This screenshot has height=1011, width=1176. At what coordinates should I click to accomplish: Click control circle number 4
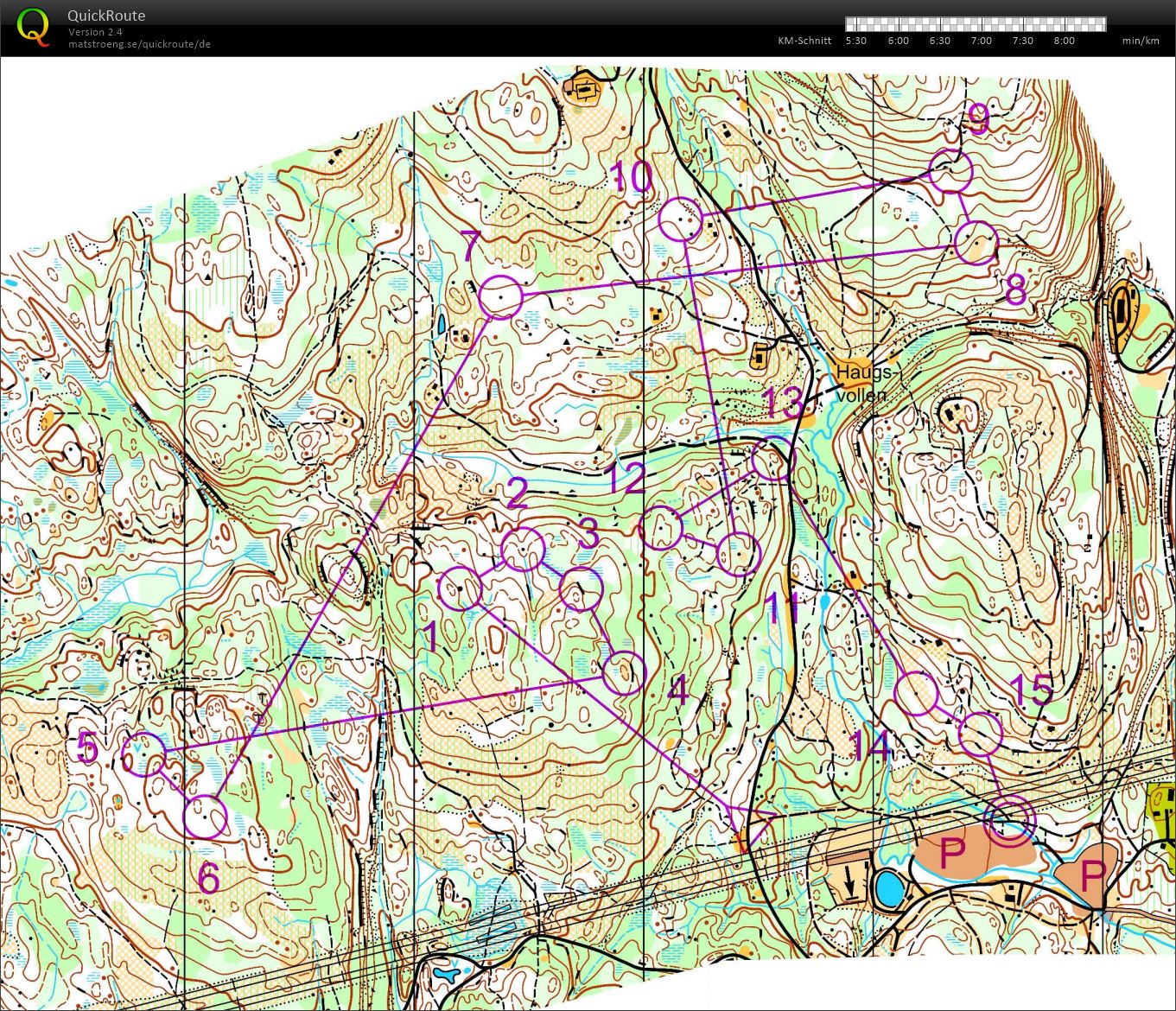tap(623, 673)
